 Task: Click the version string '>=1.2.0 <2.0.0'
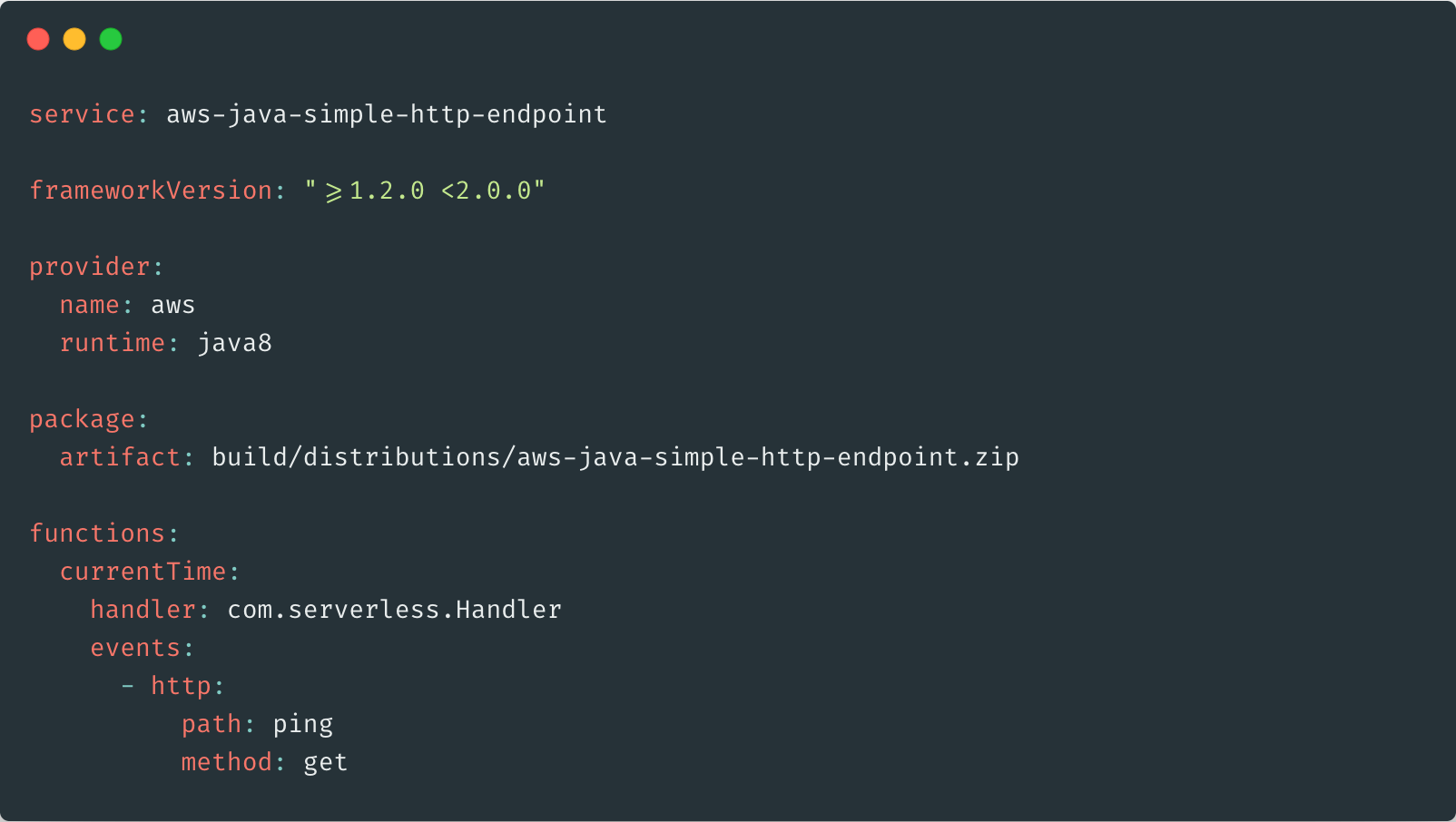coord(425,191)
